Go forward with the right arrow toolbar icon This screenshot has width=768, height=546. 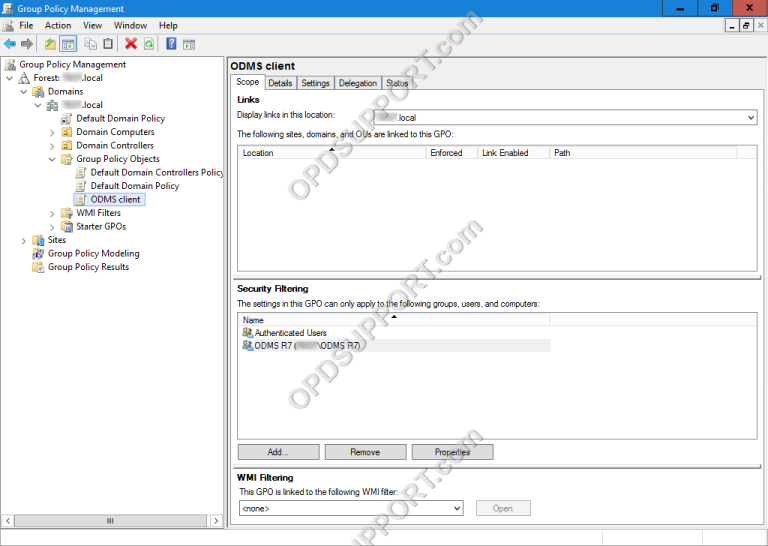click(x=27, y=44)
